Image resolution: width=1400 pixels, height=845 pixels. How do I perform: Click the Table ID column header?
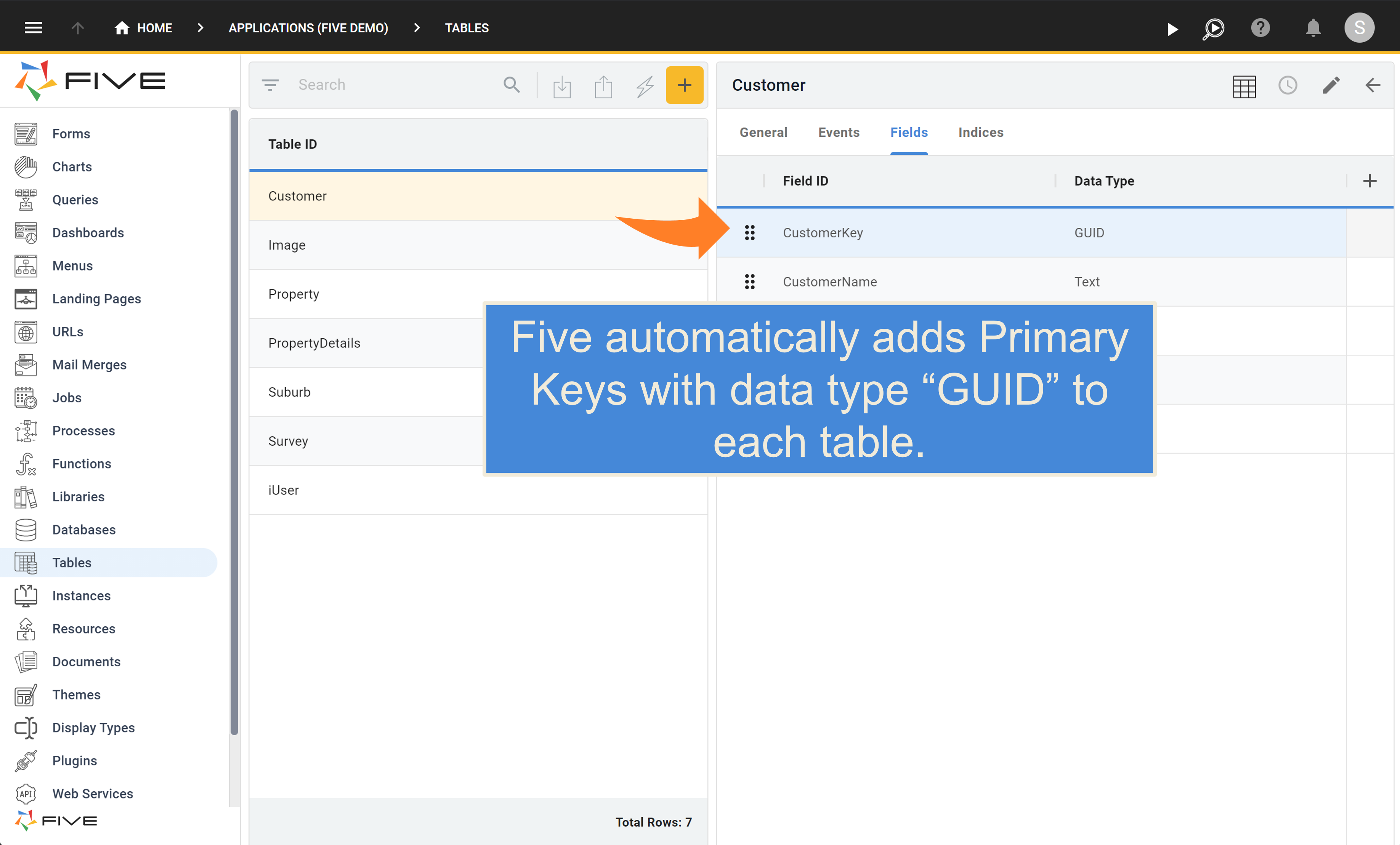pos(293,144)
